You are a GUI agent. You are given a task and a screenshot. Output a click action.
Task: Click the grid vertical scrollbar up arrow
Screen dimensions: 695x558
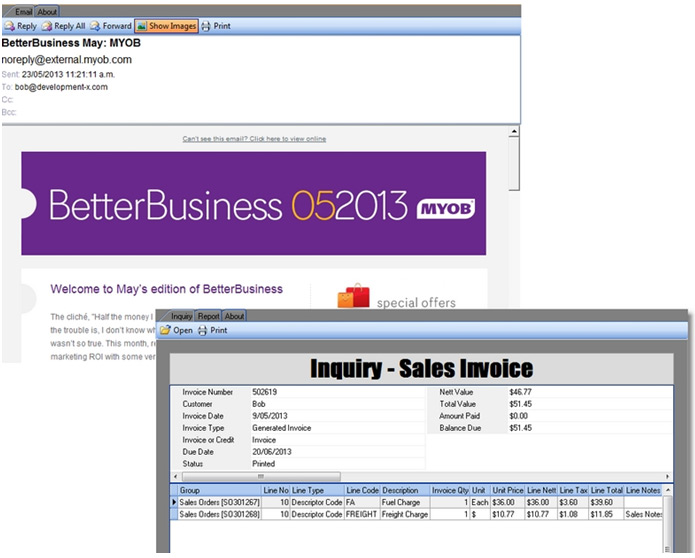(668, 490)
